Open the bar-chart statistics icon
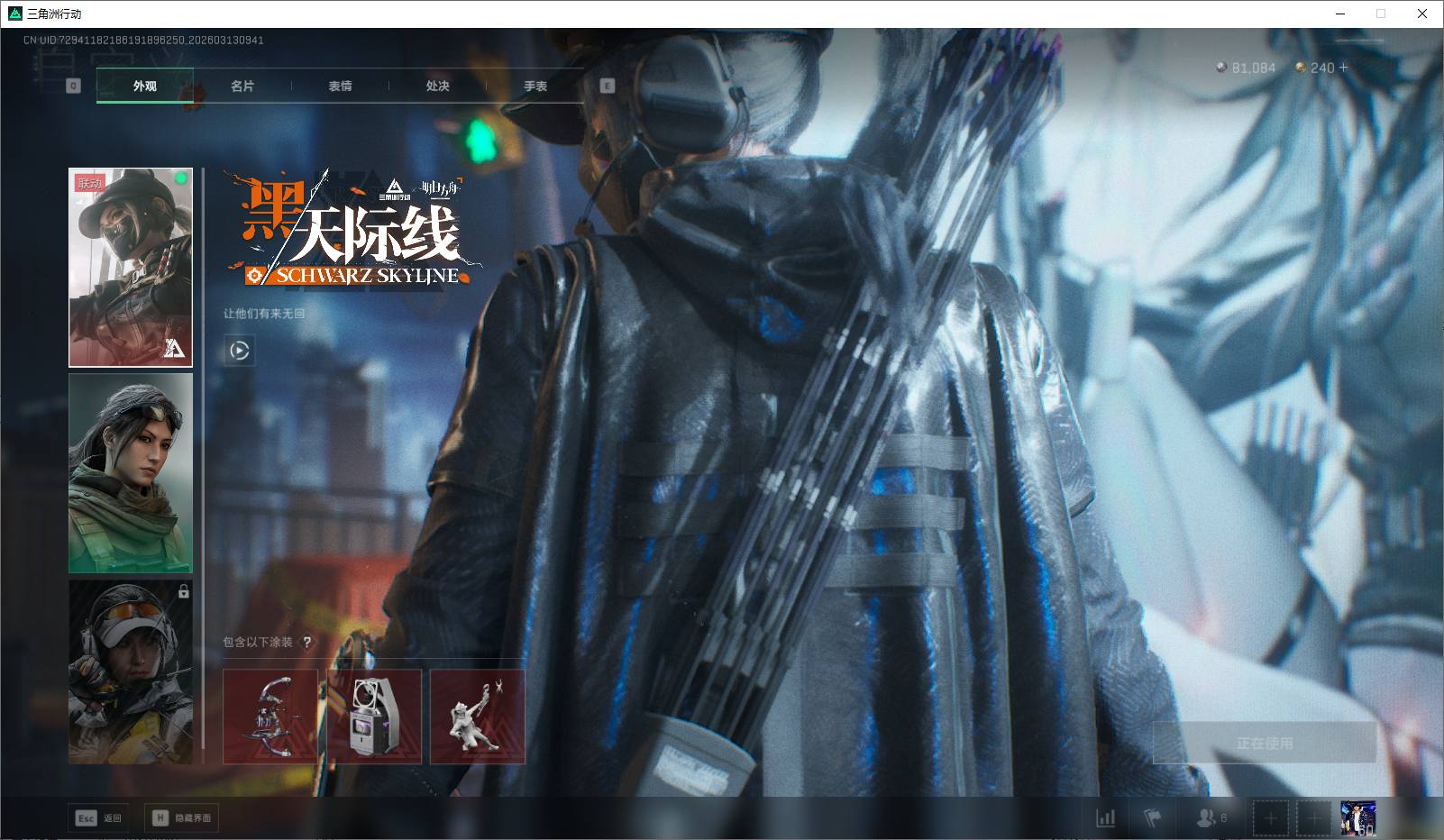 tap(1105, 818)
